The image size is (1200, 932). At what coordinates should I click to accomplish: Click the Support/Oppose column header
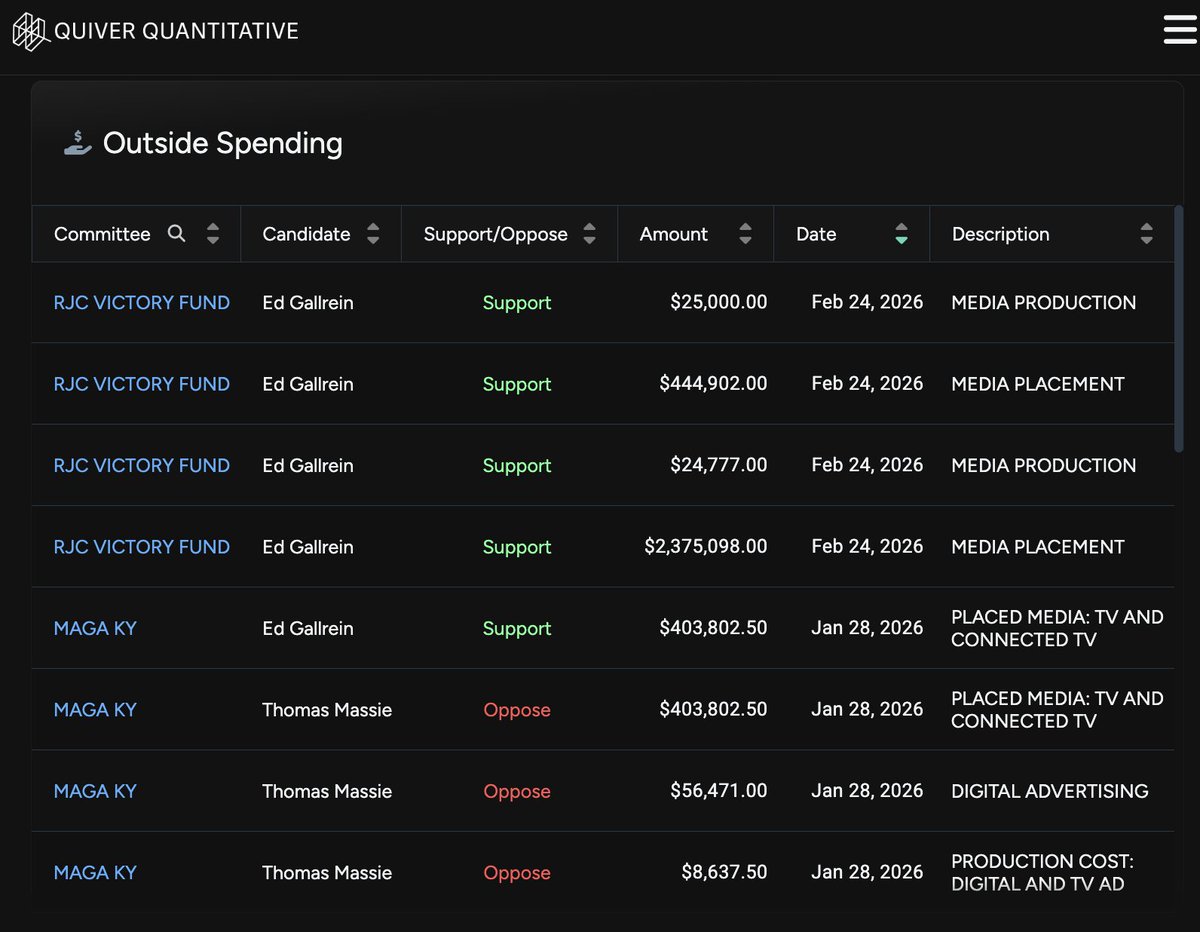509,234
